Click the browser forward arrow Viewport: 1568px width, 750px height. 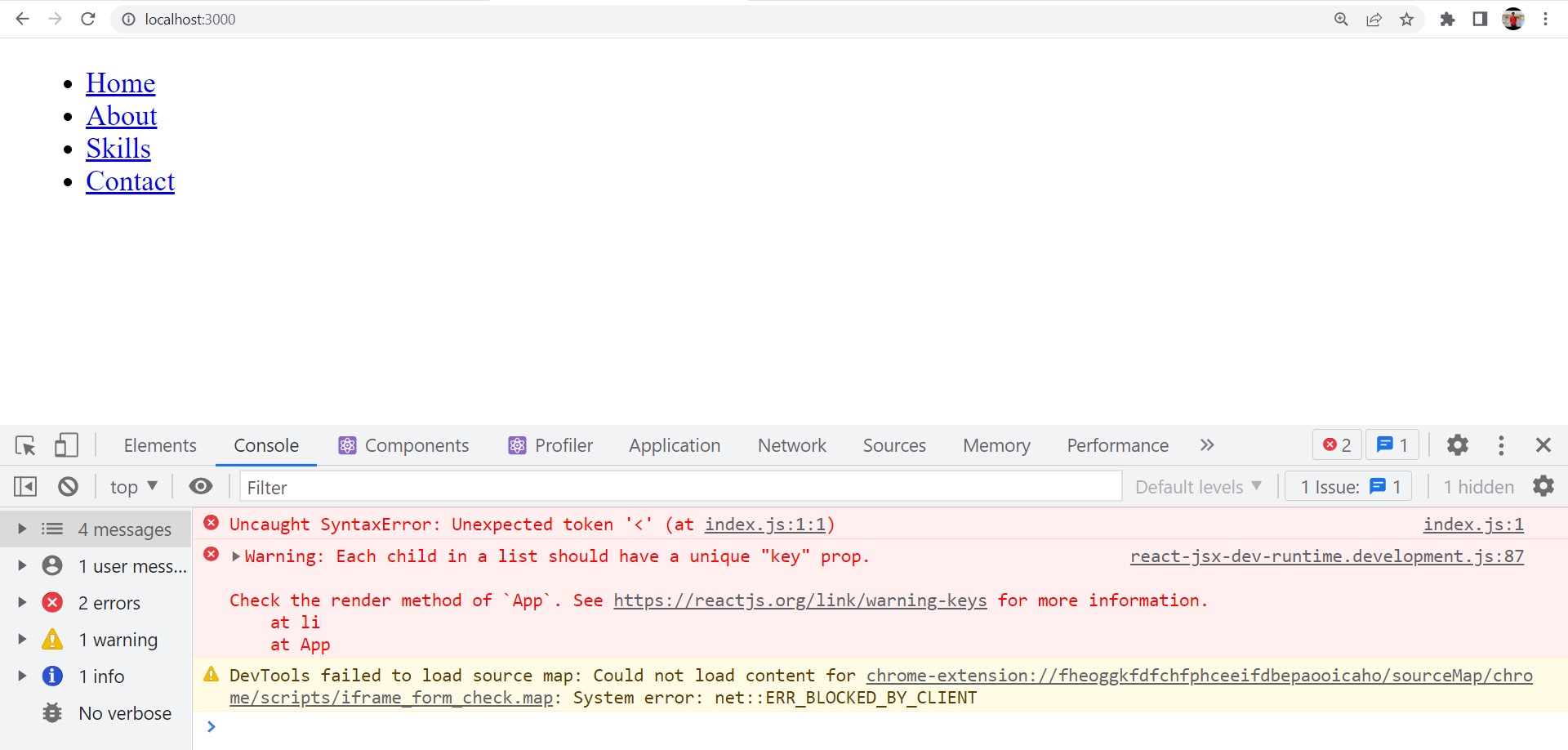pyautogui.click(x=55, y=19)
